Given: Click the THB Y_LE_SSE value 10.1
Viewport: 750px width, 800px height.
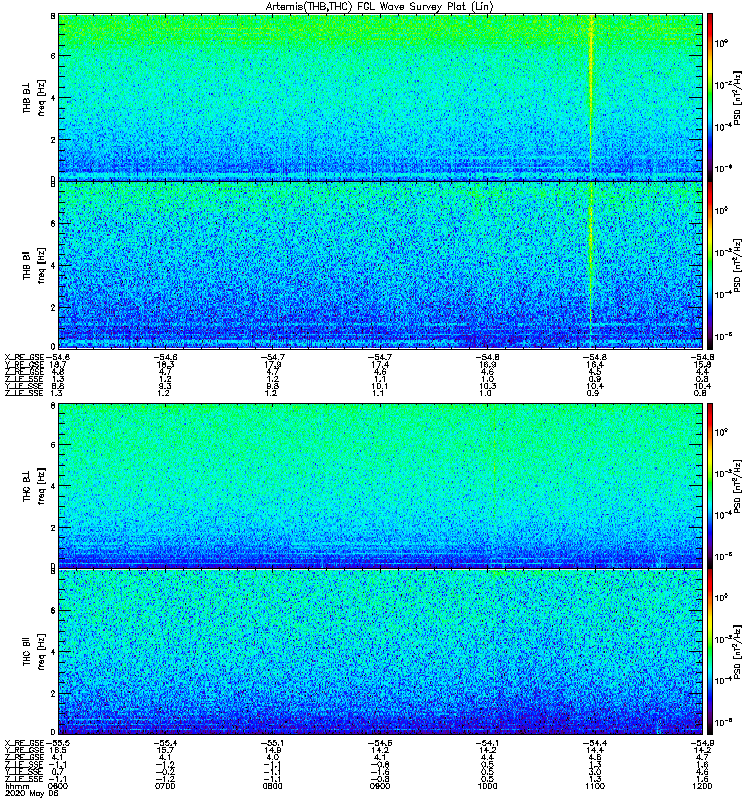Looking at the screenshot, I should pos(380,386).
